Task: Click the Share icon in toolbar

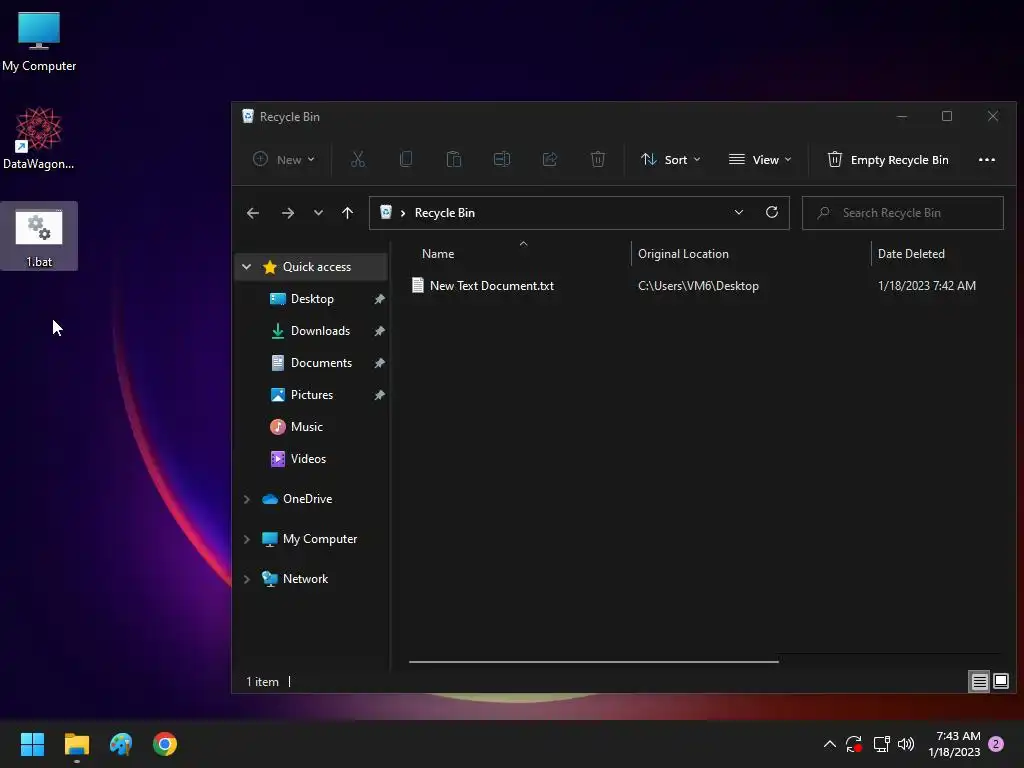Action: [x=550, y=159]
